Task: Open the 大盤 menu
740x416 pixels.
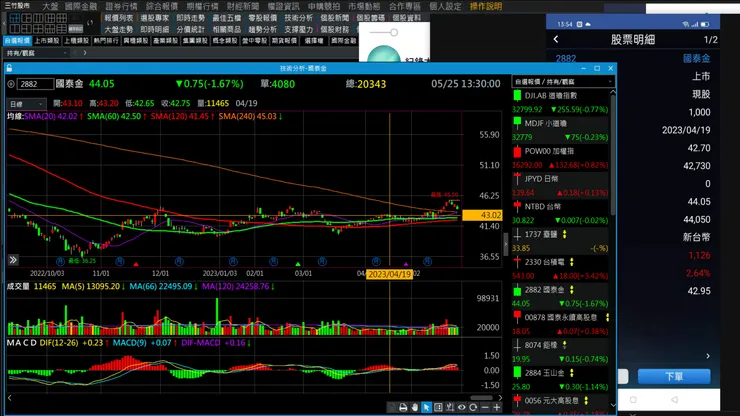Action: click(x=50, y=6)
